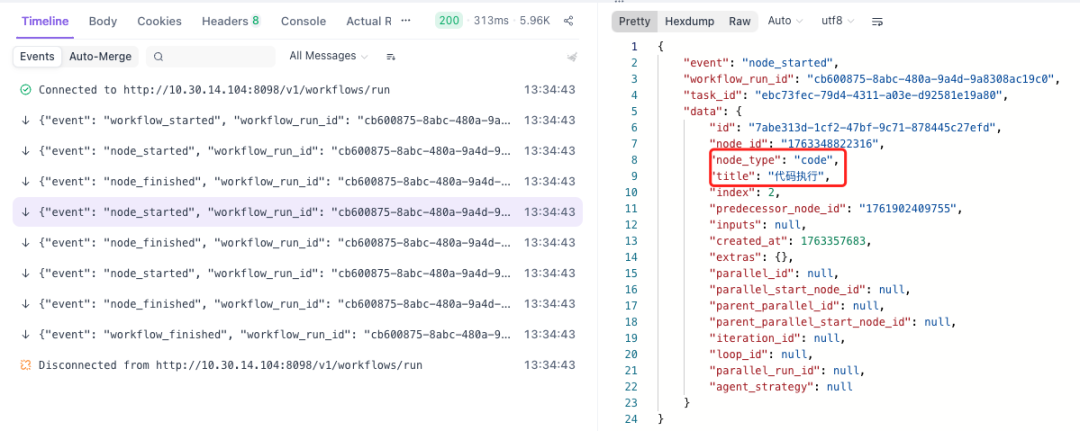
Task: Open the All Messages filter dropdown
Action: (x=328, y=56)
